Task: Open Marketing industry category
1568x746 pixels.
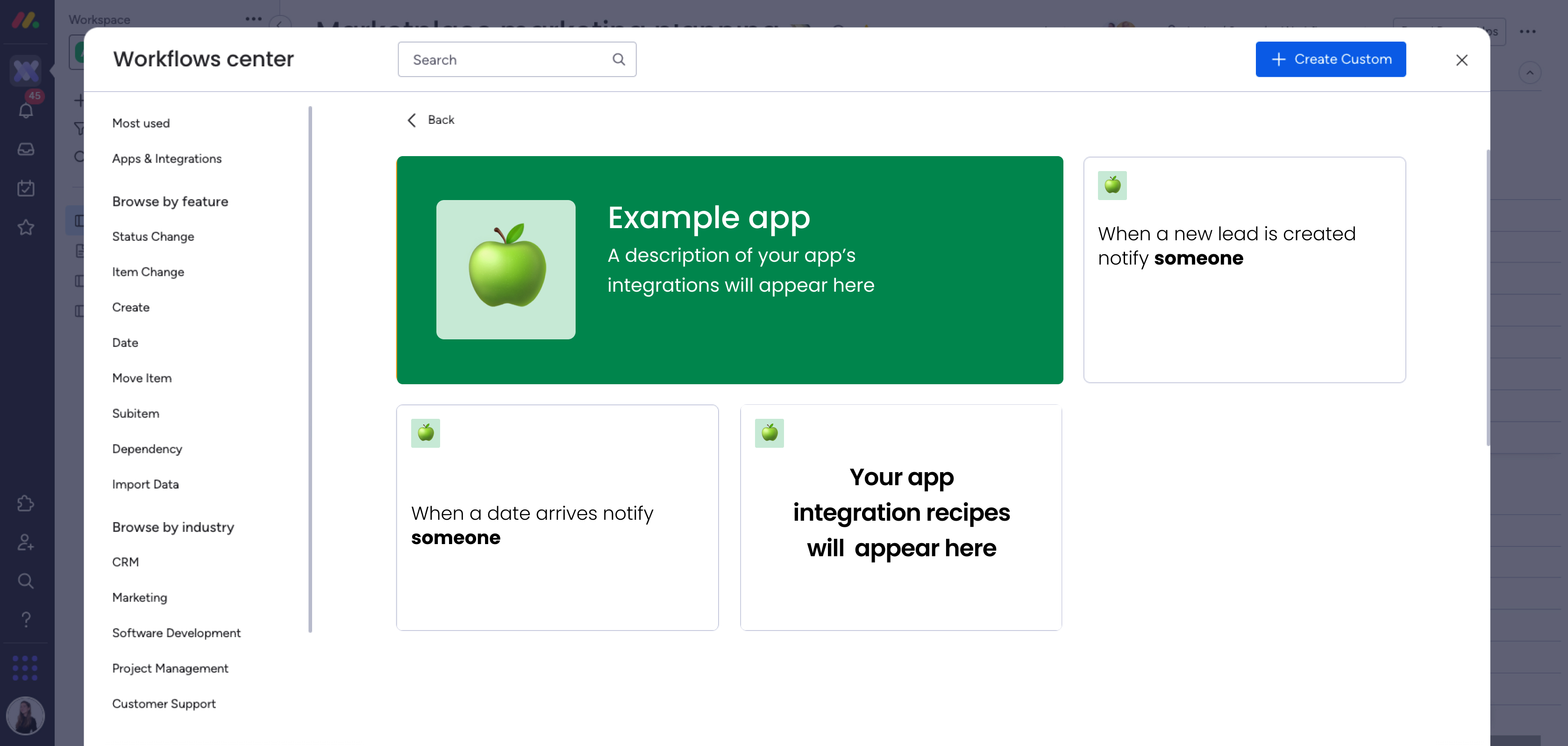Action: point(139,597)
